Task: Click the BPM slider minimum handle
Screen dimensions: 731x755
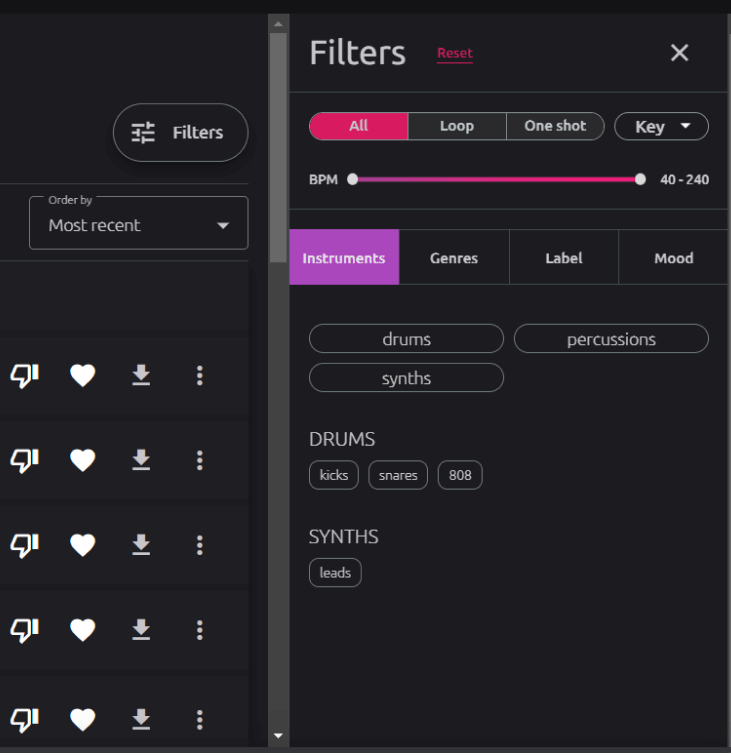Action: tap(352, 179)
